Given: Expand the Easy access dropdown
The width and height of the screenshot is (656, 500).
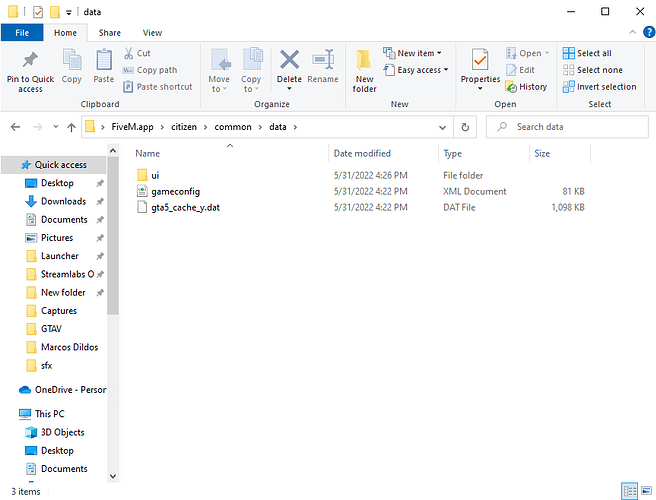Looking at the screenshot, I should pyautogui.click(x=422, y=70).
